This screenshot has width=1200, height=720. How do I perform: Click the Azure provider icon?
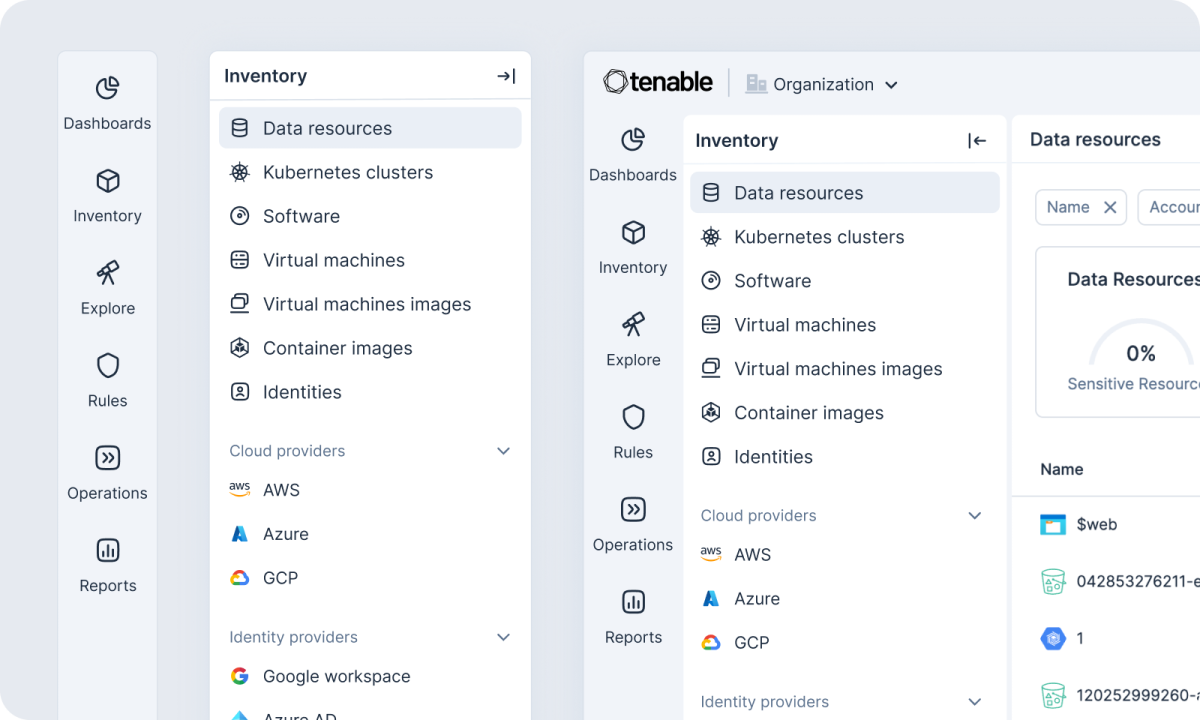[711, 598]
